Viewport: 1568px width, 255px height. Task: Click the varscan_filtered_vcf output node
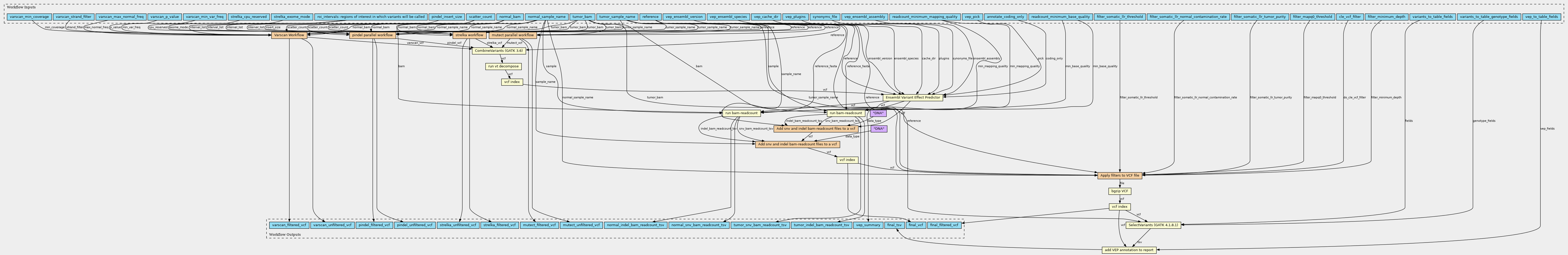pyautogui.click(x=289, y=225)
